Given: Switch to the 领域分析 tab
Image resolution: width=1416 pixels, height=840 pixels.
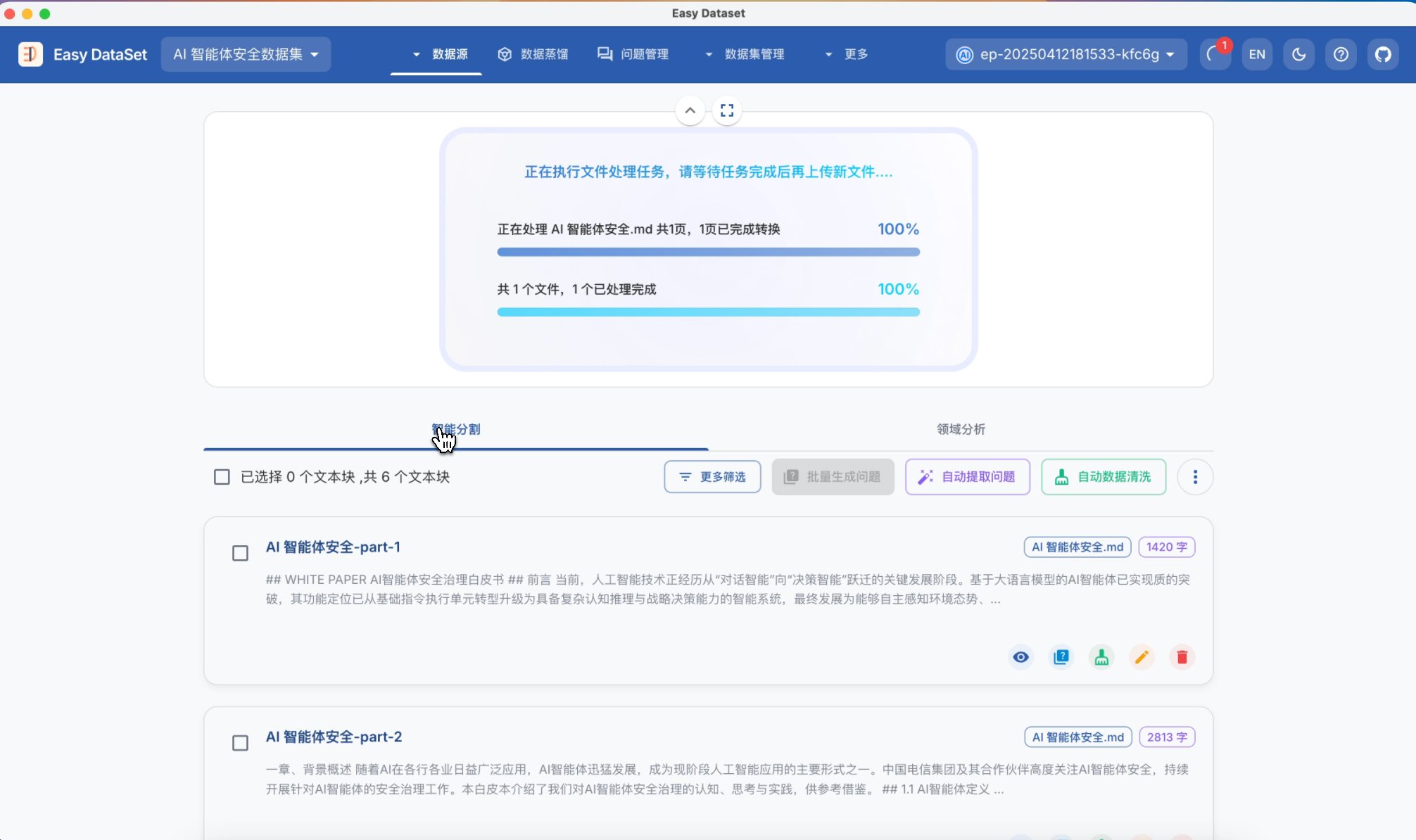Looking at the screenshot, I should (961, 429).
